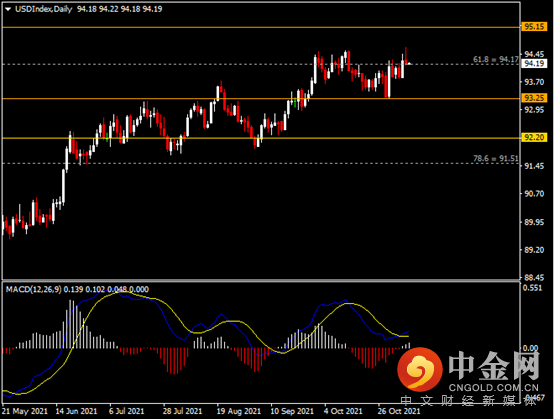Click the 19 Aug 2021 date marker
Image resolution: width=554 pixels, height=419 pixels.
[x=238, y=411]
